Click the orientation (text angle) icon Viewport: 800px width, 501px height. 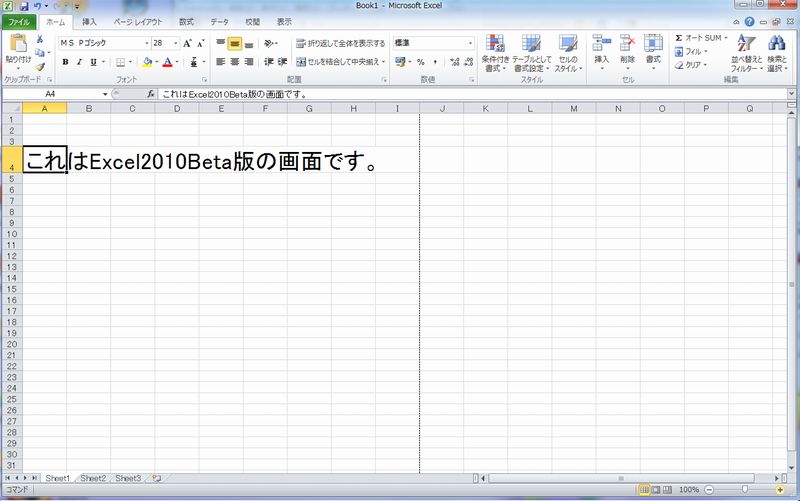pyautogui.click(x=269, y=43)
